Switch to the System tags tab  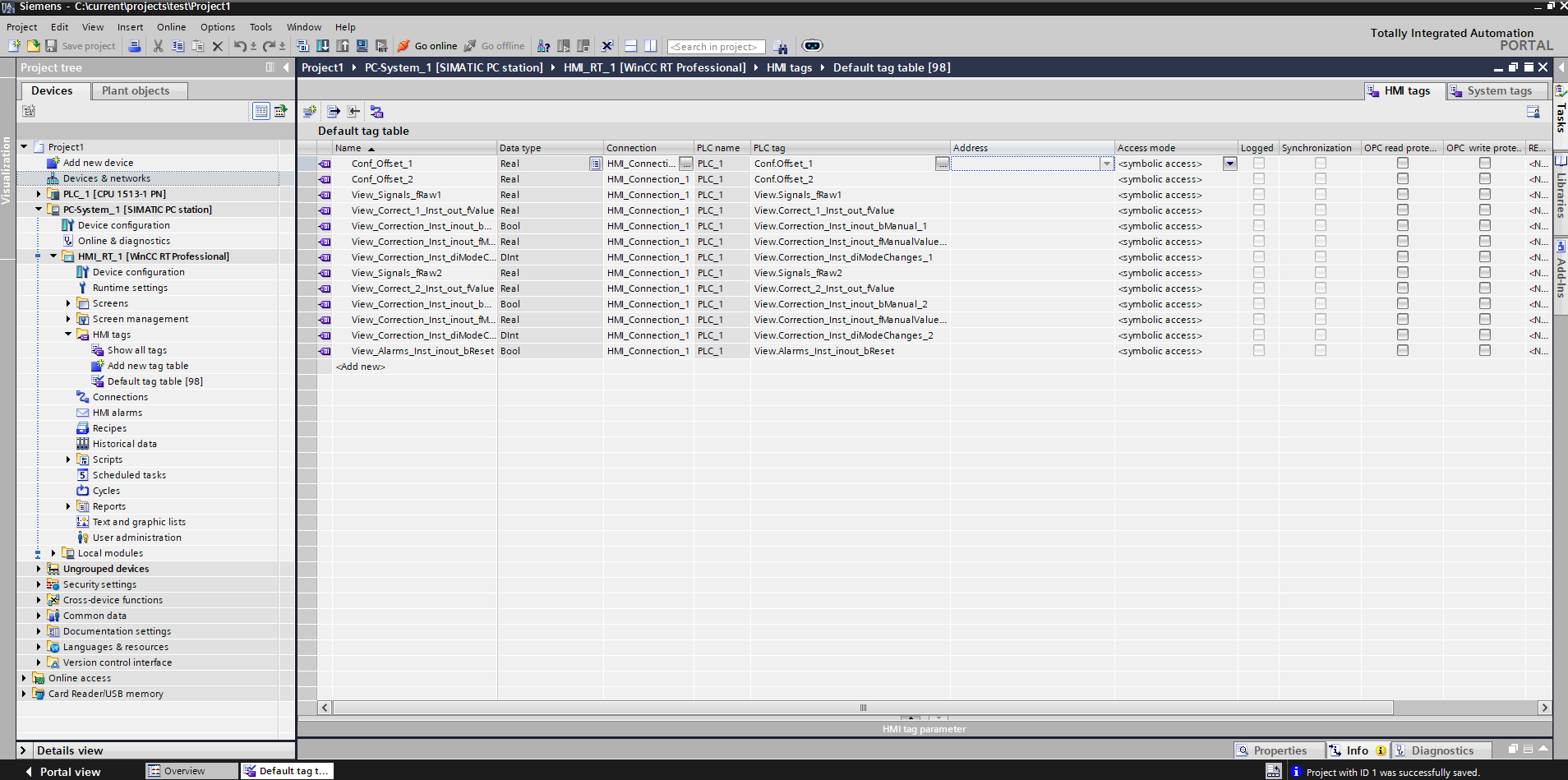(1497, 91)
